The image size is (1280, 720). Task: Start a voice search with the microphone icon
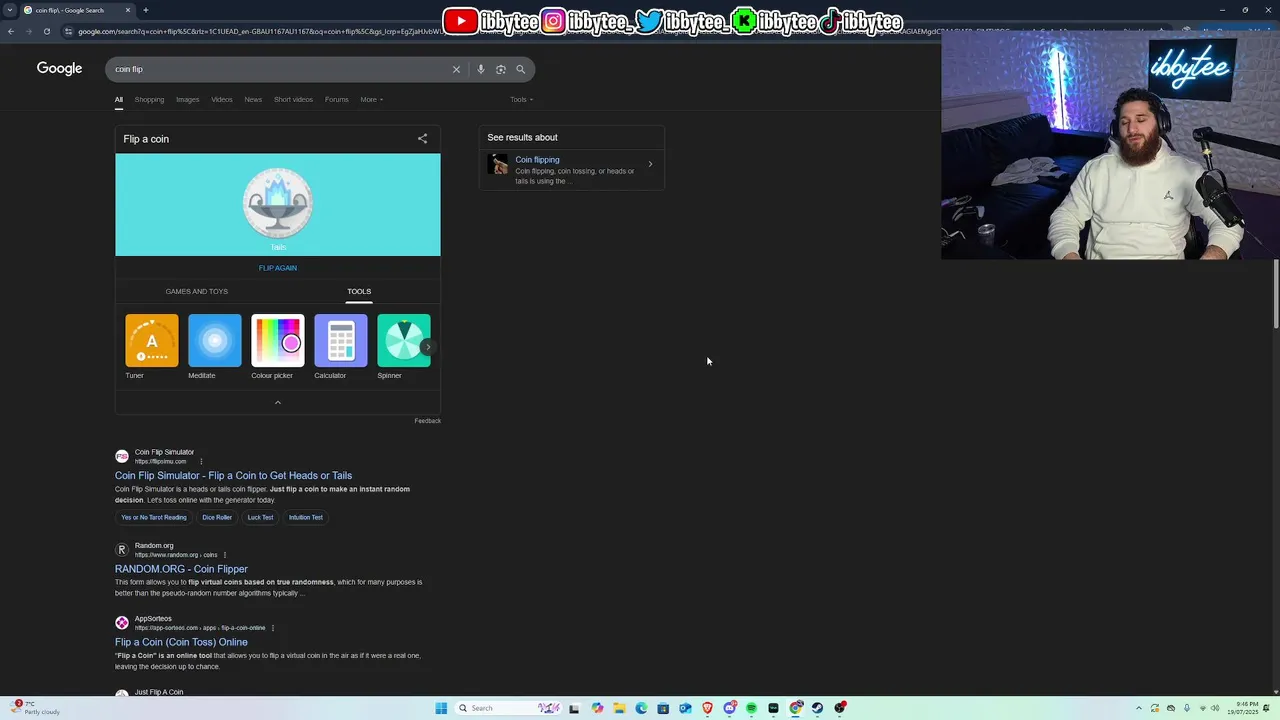tap(481, 69)
